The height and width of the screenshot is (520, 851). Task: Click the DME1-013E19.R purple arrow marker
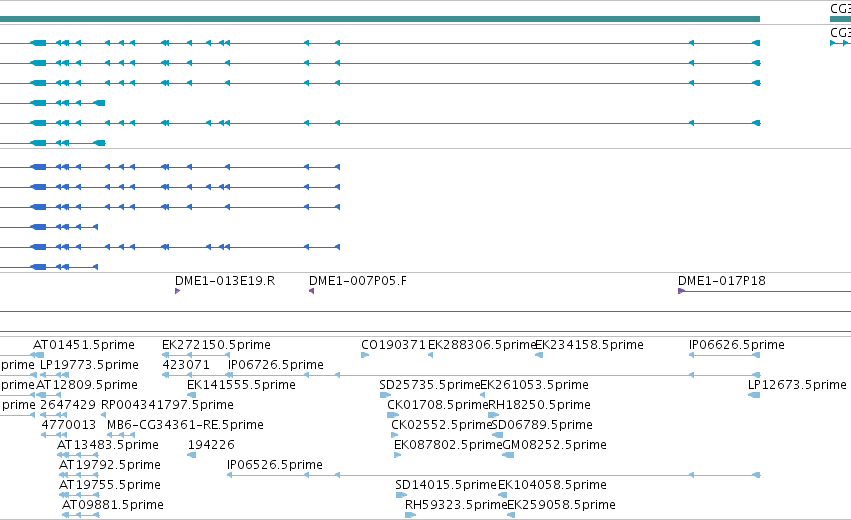click(177, 291)
